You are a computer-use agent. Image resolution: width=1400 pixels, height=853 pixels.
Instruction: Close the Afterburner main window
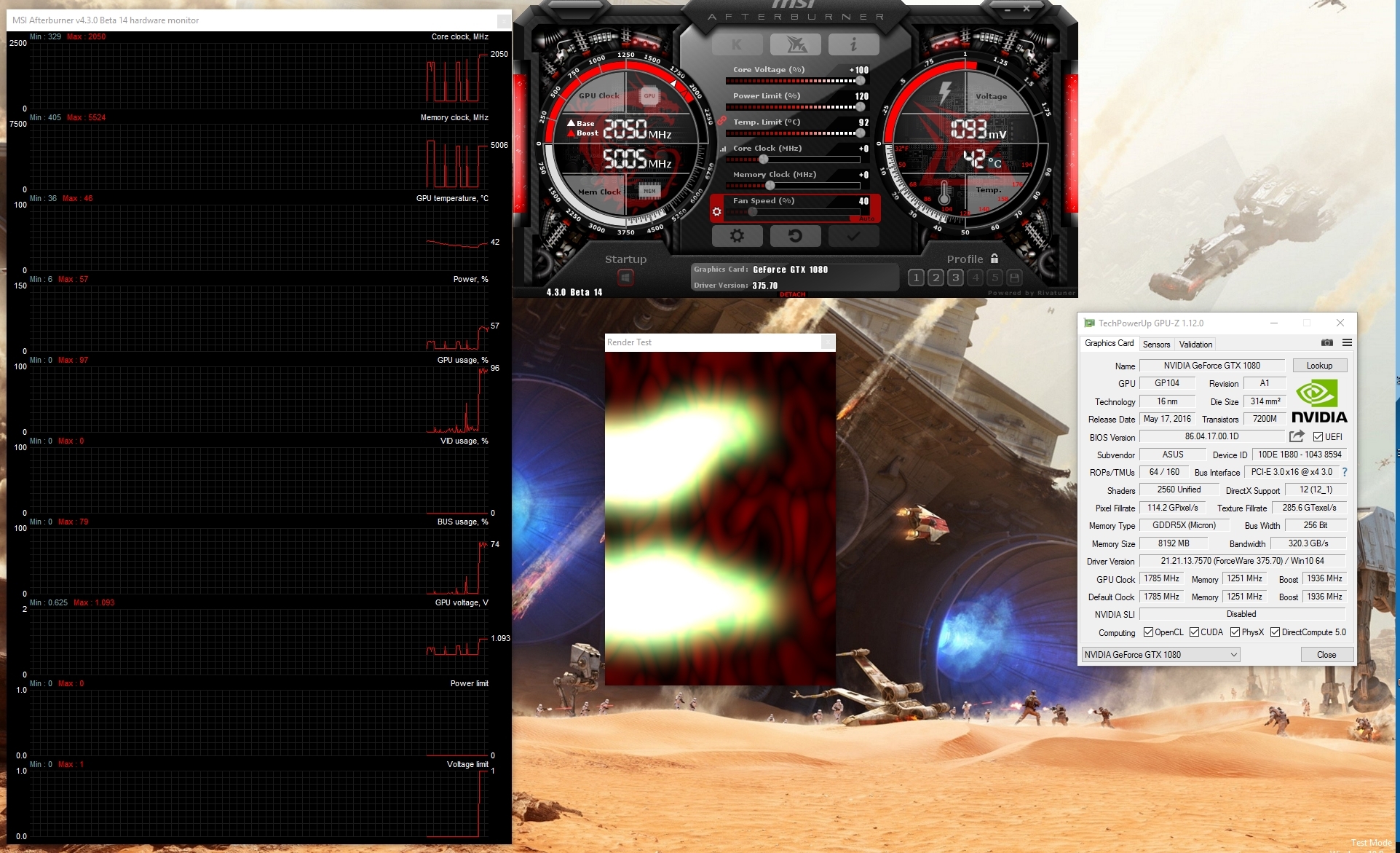pos(1026,9)
